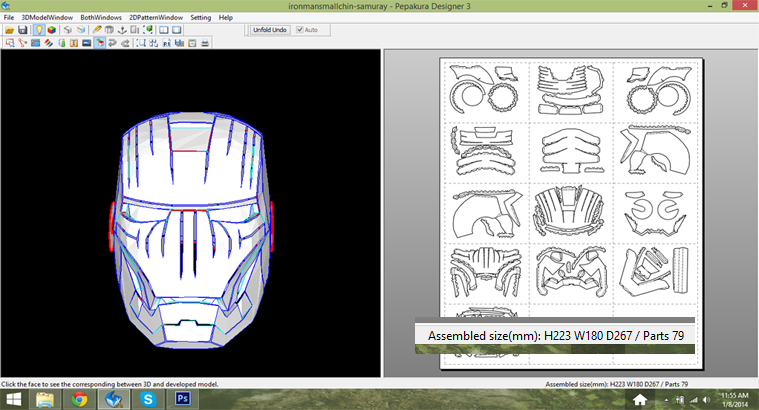Open the File menu
The width and height of the screenshot is (759, 410).
click(9, 17)
